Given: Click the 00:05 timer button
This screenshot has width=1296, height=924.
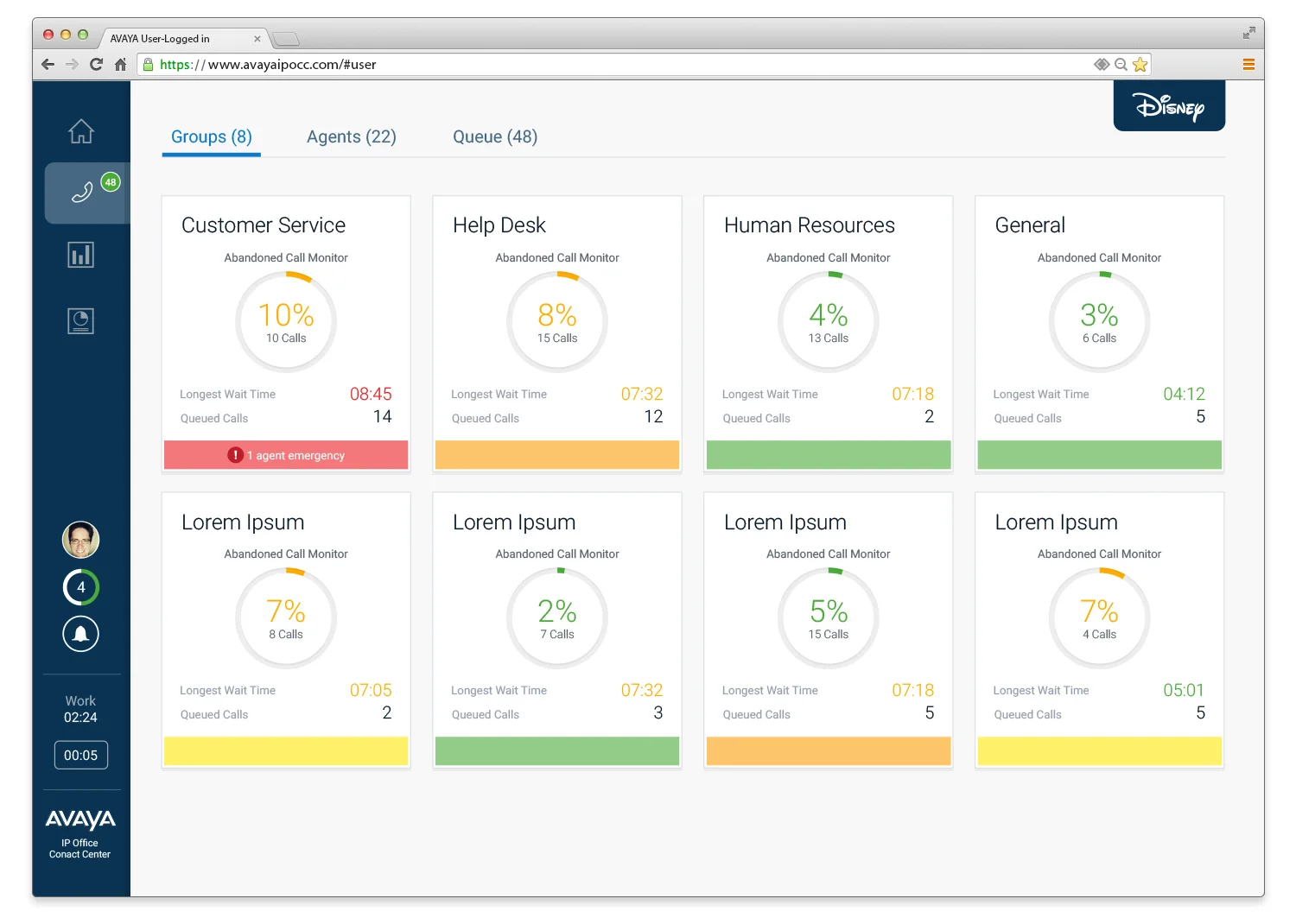Looking at the screenshot, I should click(80, 755).
